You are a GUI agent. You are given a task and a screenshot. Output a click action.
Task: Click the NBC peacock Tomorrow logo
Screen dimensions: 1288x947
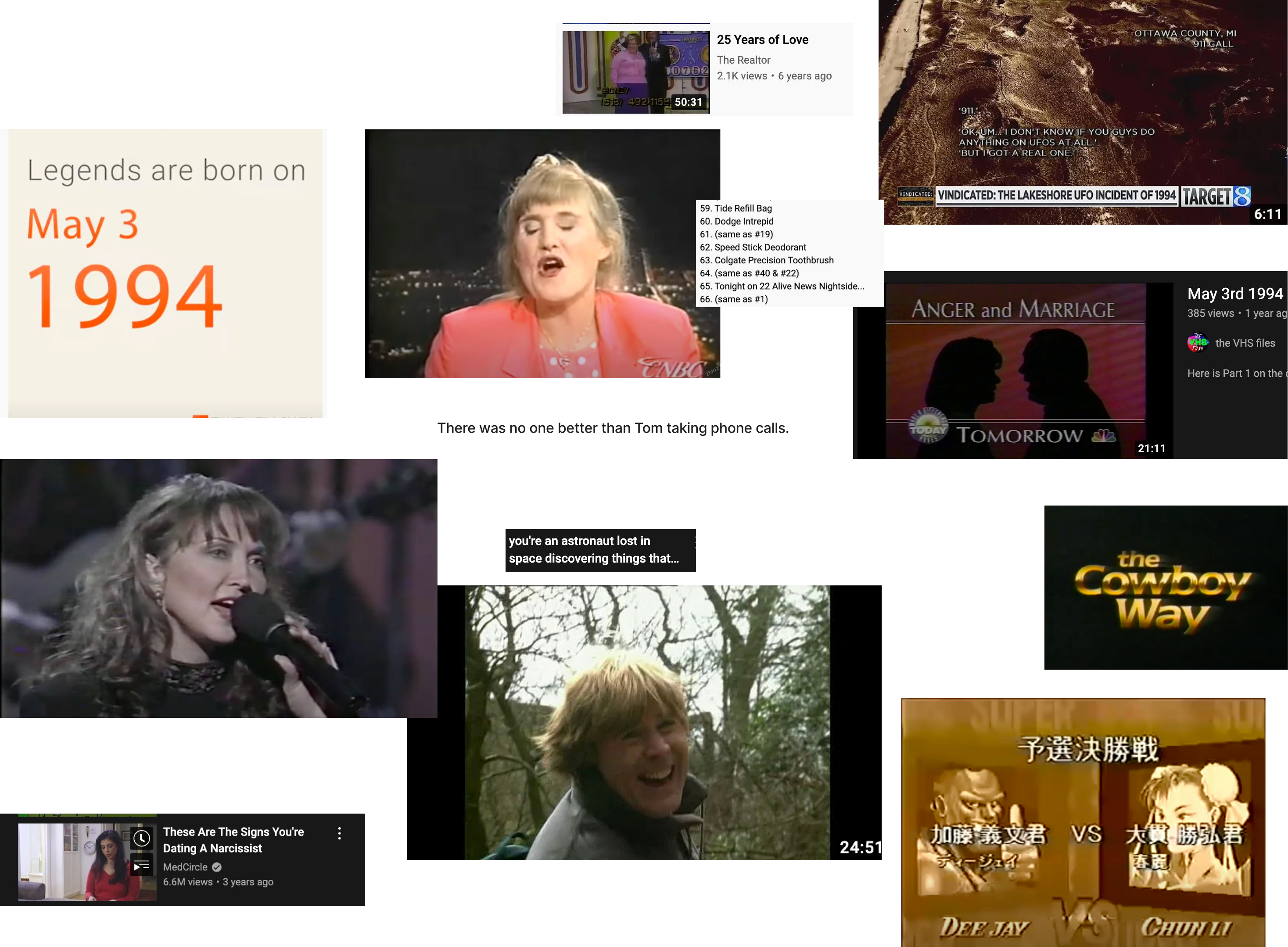tap(1103, 436)
